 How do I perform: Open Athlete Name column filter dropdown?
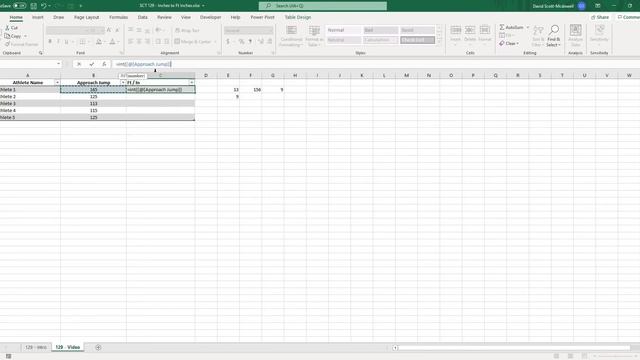[x=57, y=82]
